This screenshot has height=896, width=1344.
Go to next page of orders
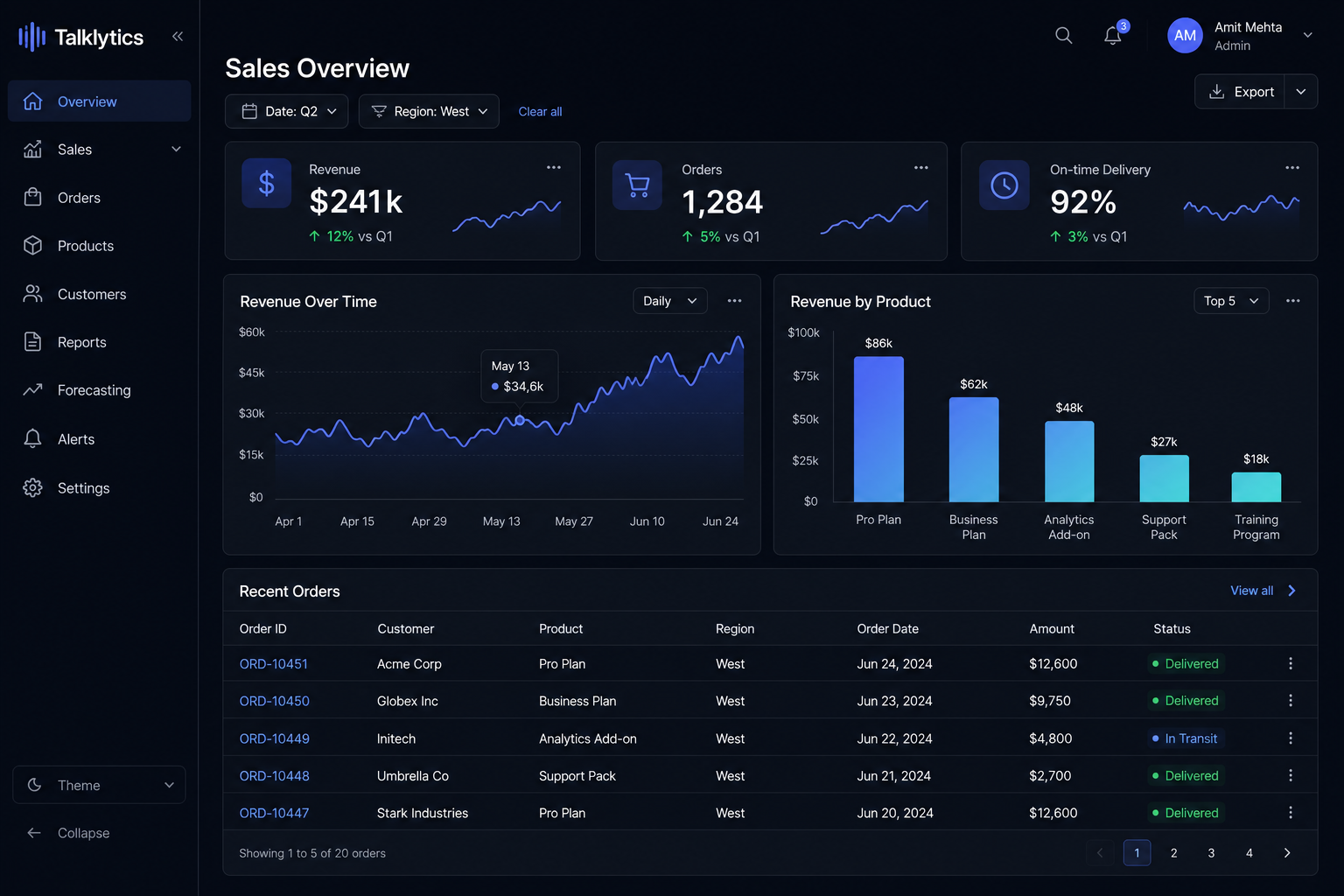click(1287, 853)
